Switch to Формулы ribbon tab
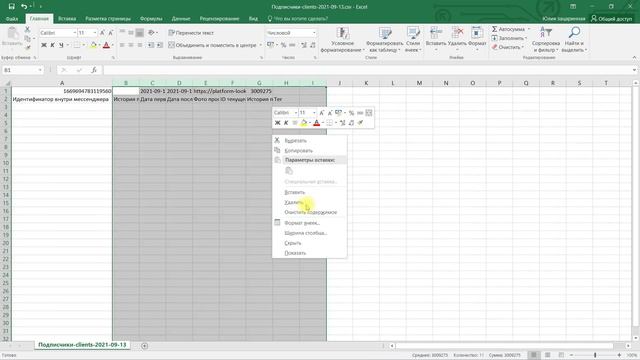The image size is (640, 360). coord(151,18)
